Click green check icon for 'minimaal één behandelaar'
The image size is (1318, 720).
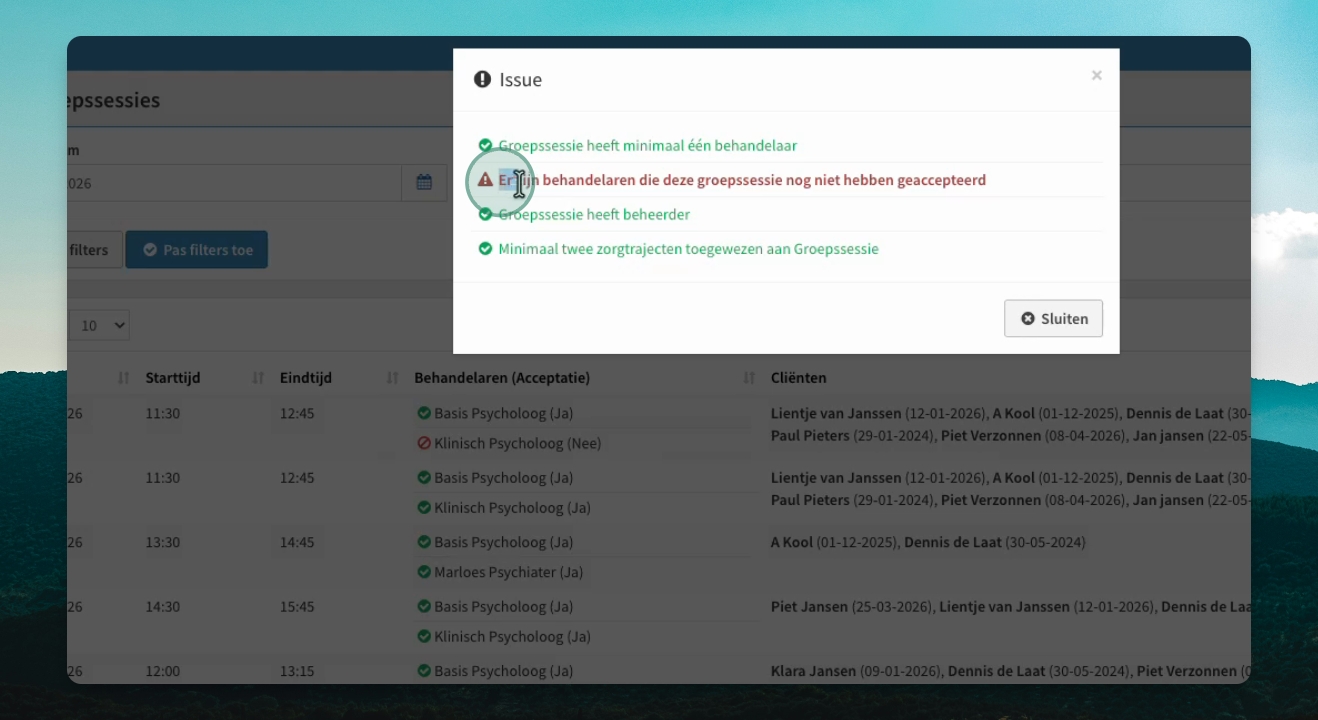click(x=485, y=145)
